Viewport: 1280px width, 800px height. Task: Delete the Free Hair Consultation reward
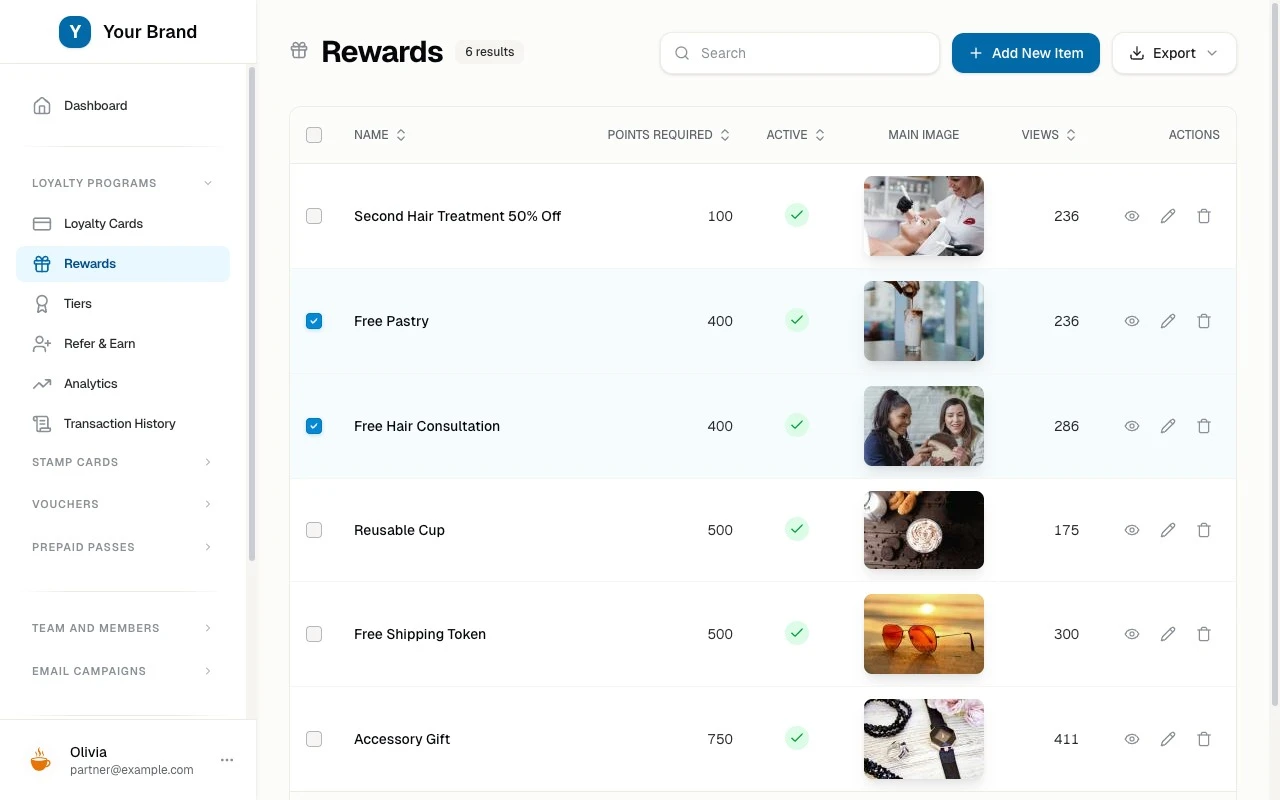(1204, 426)
